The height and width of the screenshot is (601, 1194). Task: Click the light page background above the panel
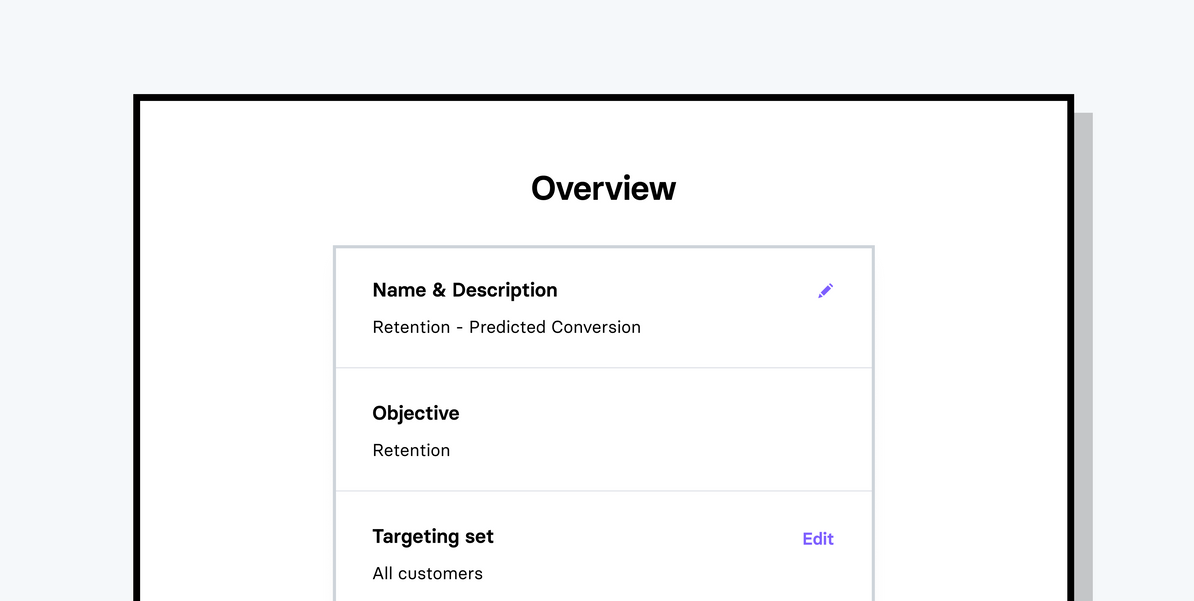point(603,45)
